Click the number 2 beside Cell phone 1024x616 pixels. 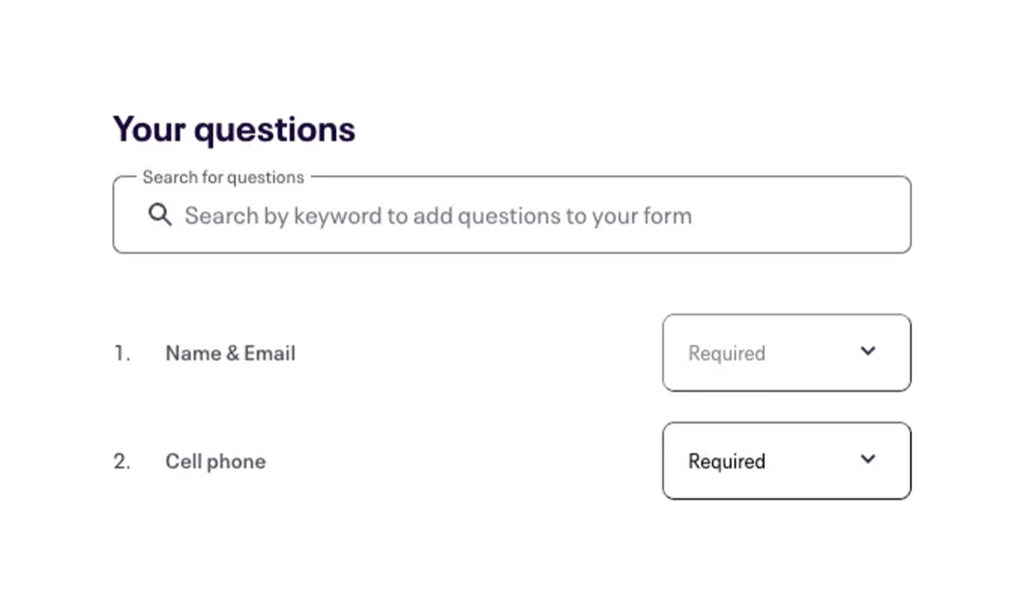122,461
